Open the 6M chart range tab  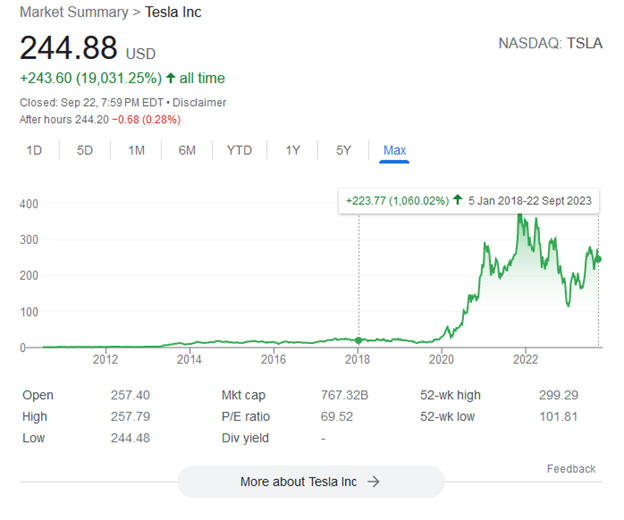[187, 150]
